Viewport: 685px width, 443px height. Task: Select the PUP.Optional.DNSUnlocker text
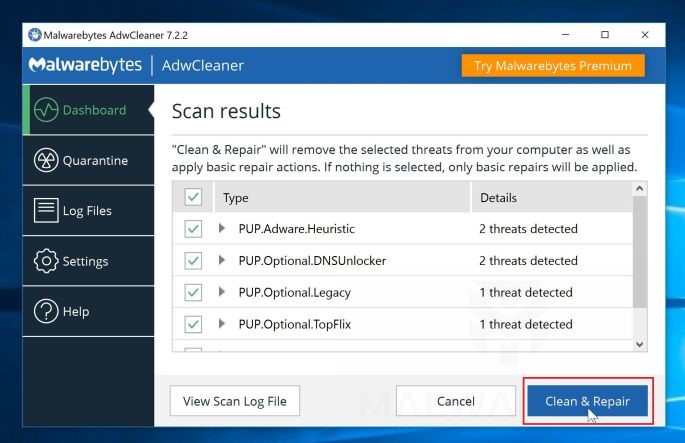[x=312, y=261]
